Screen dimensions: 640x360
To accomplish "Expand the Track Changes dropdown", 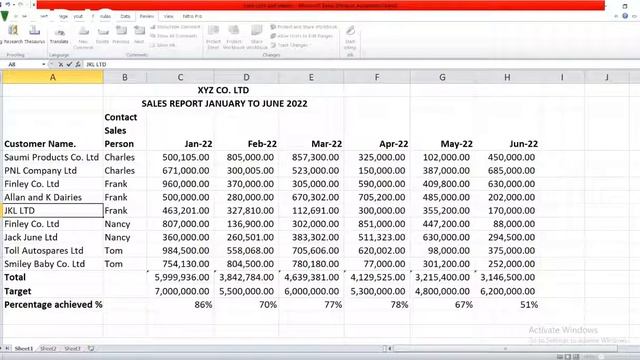I will [x=290, y=45].
